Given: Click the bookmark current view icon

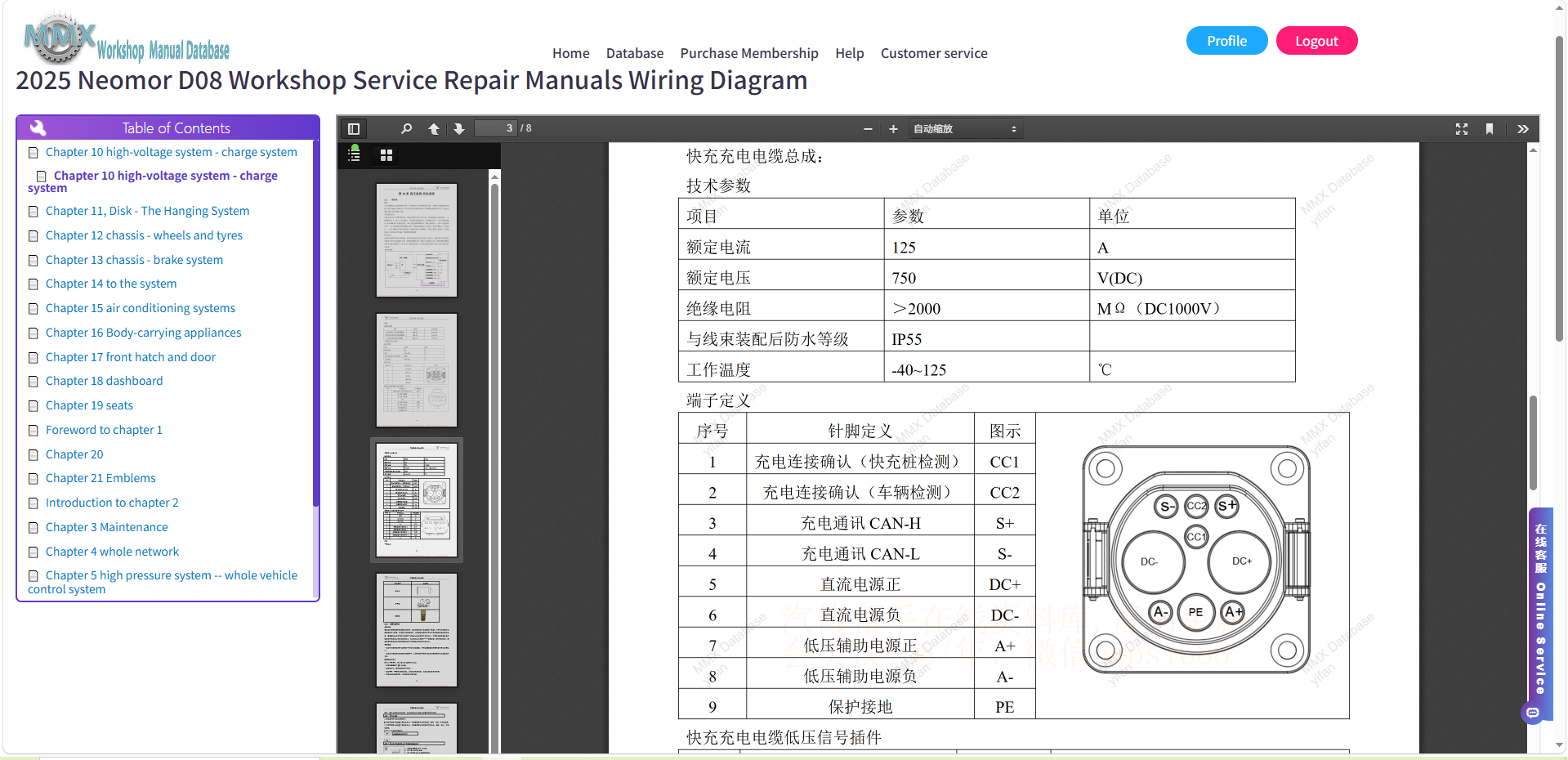Looking at the screenshot, I should tap(1490, 129).
